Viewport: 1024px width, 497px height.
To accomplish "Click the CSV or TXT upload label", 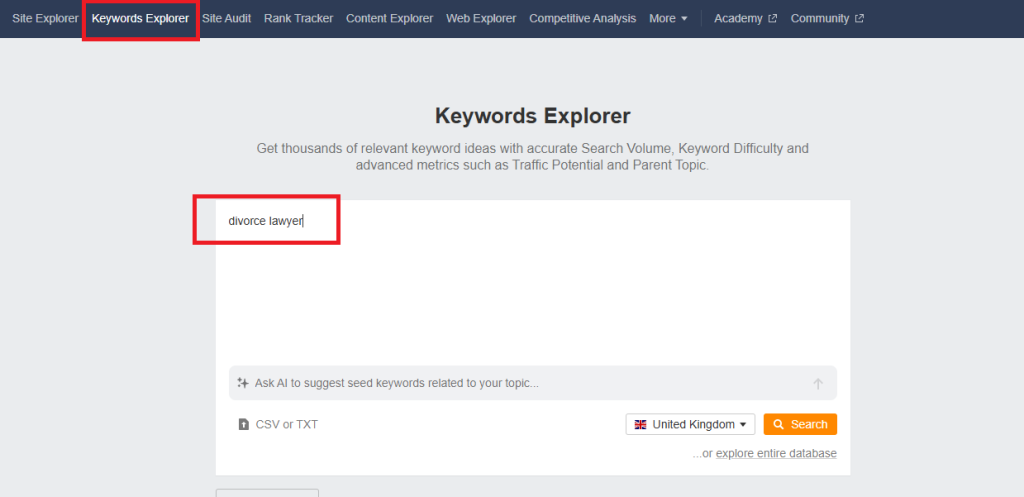I will click(286, 424).
